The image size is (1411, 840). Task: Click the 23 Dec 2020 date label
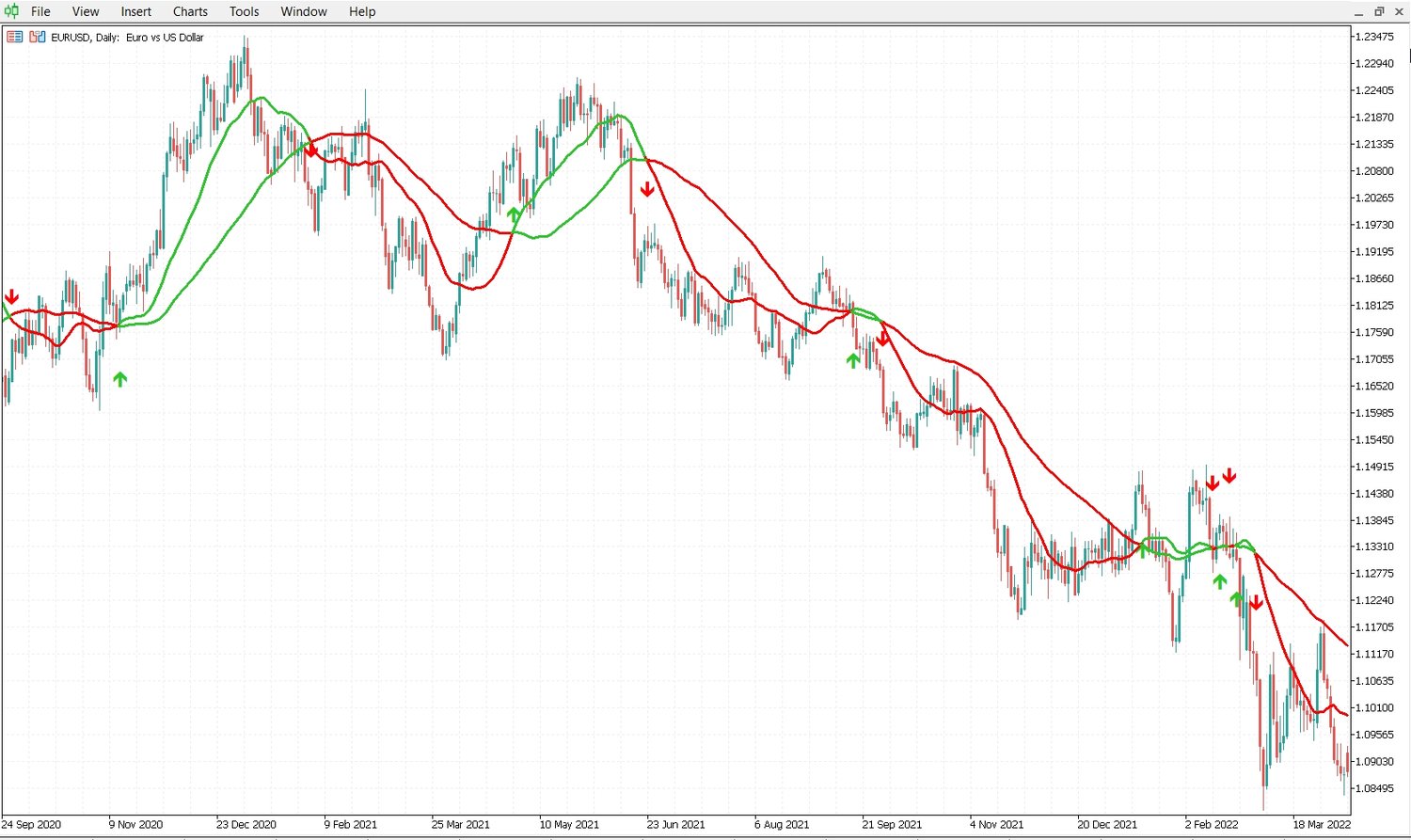tap(246, 825)
